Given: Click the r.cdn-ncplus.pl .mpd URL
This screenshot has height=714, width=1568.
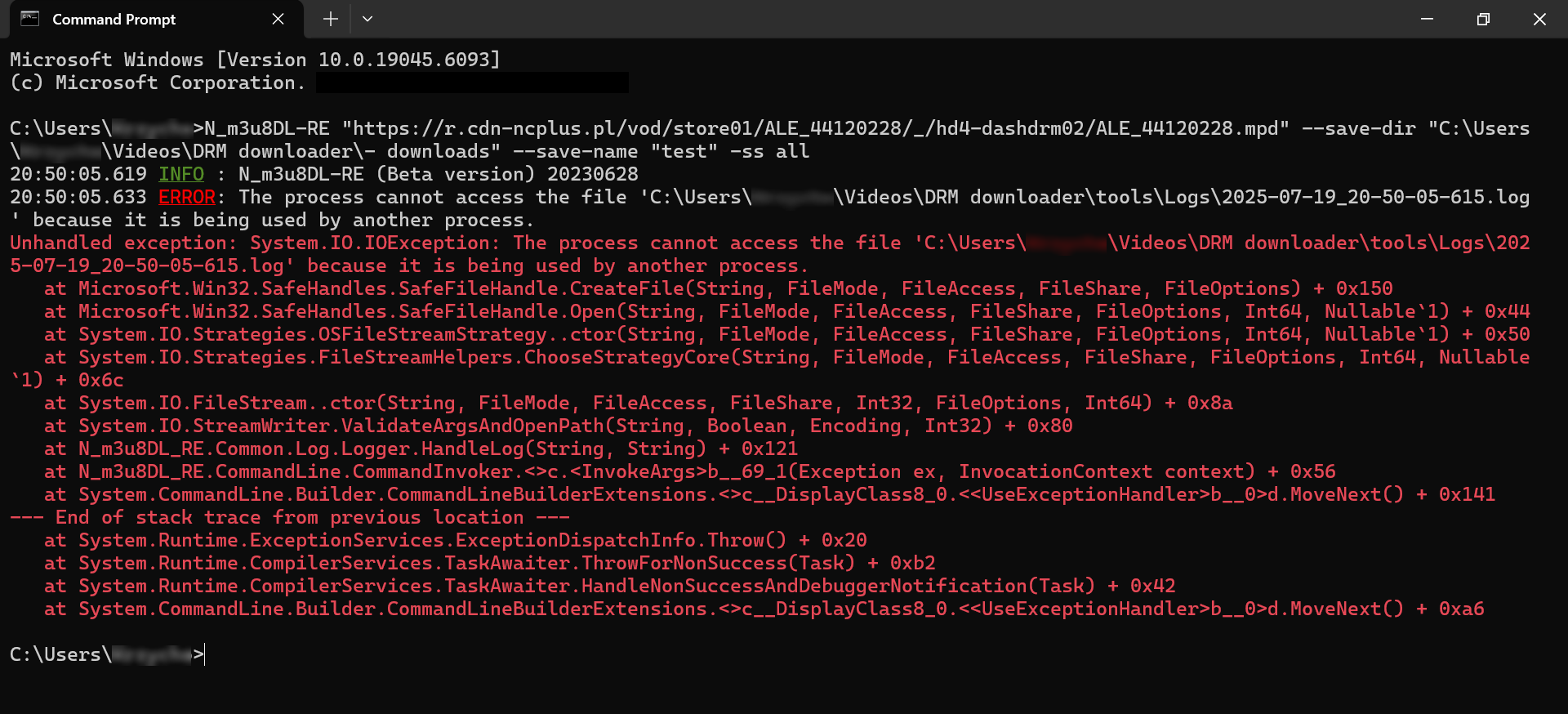Looking at the screenshot, I should pyautogui.click(x=817, y=128).
